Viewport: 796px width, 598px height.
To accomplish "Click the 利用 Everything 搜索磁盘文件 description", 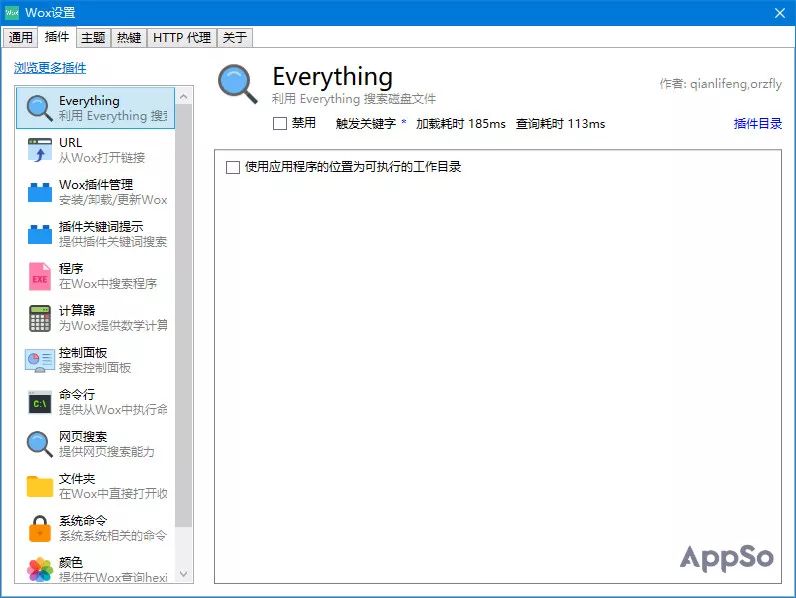I will (x=354, y=99).
